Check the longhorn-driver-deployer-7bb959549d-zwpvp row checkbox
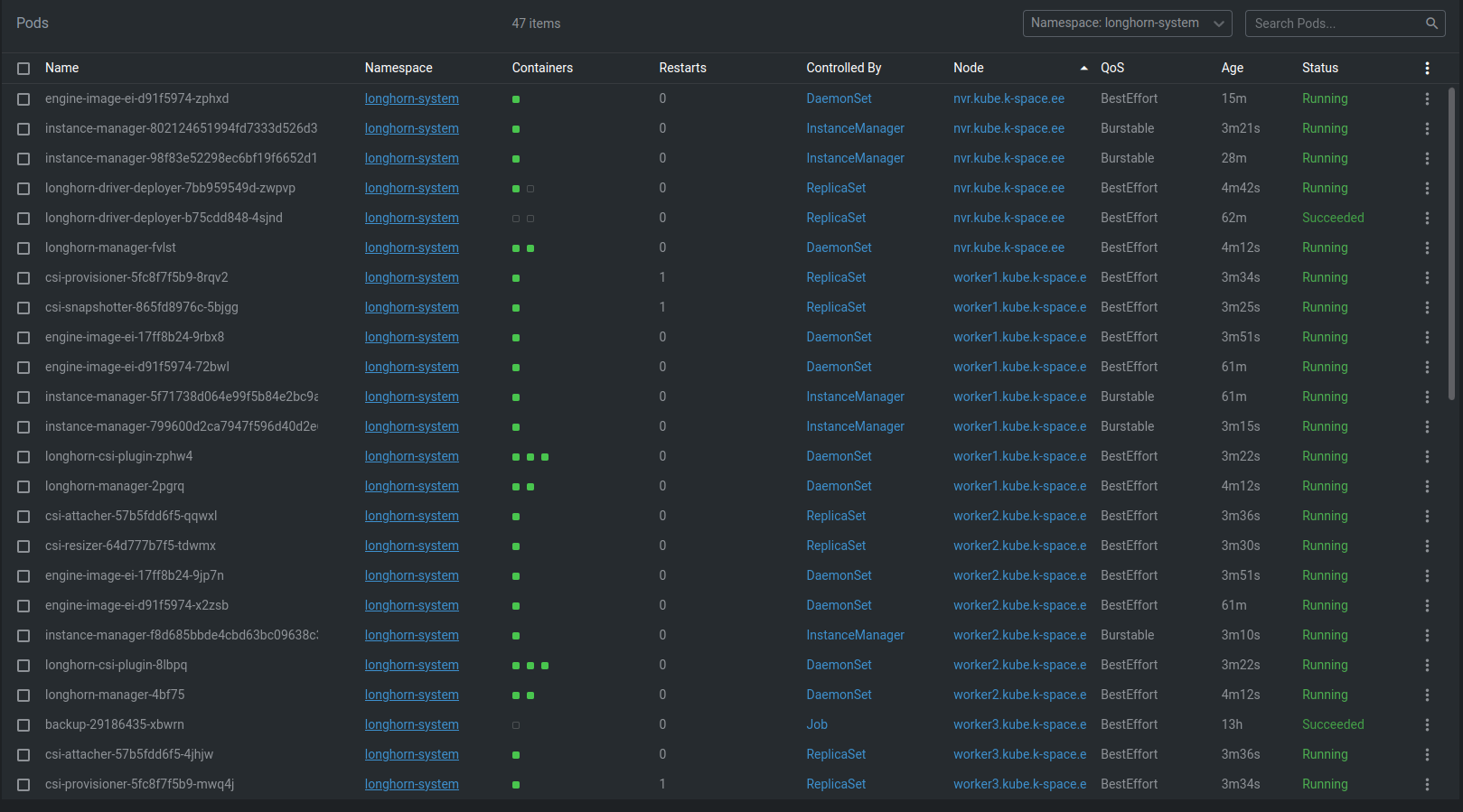The width and height of the screenshot is (1463, 812). (x=23, y=189)
